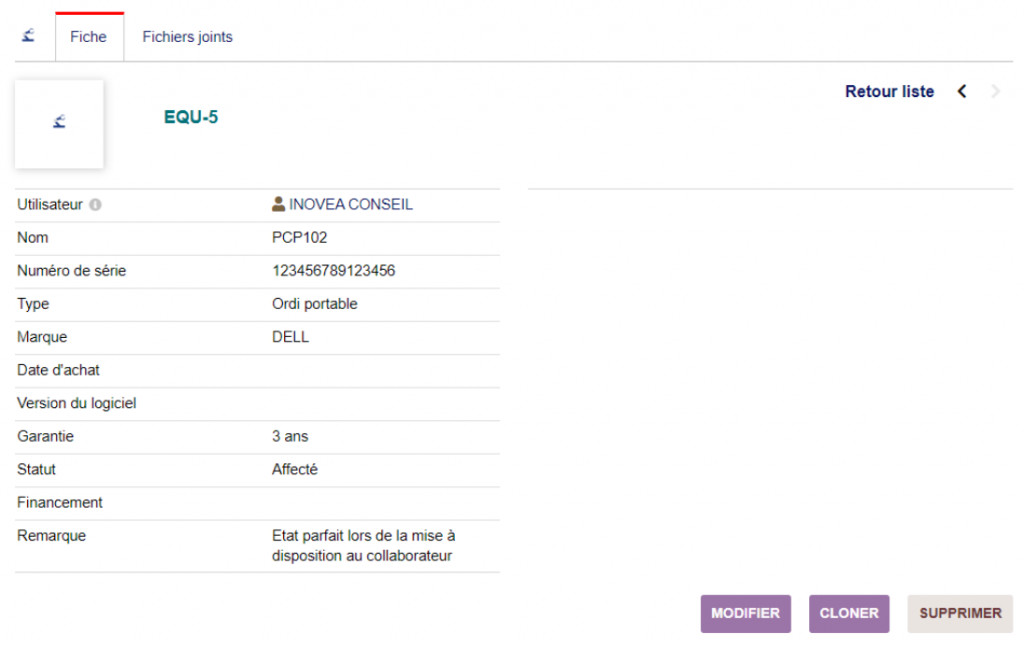Click the EQU-5 reference title

[x=191, y=118]
